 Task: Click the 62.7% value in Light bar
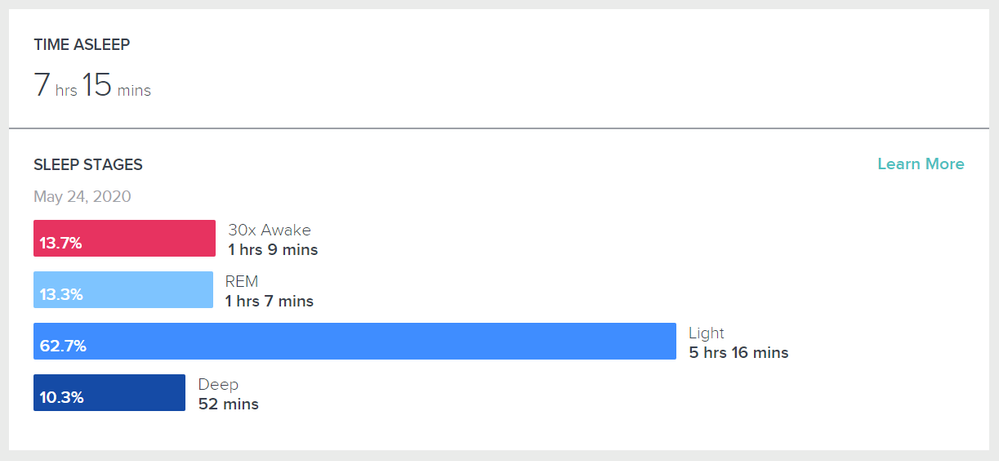[x=62, y=346]
